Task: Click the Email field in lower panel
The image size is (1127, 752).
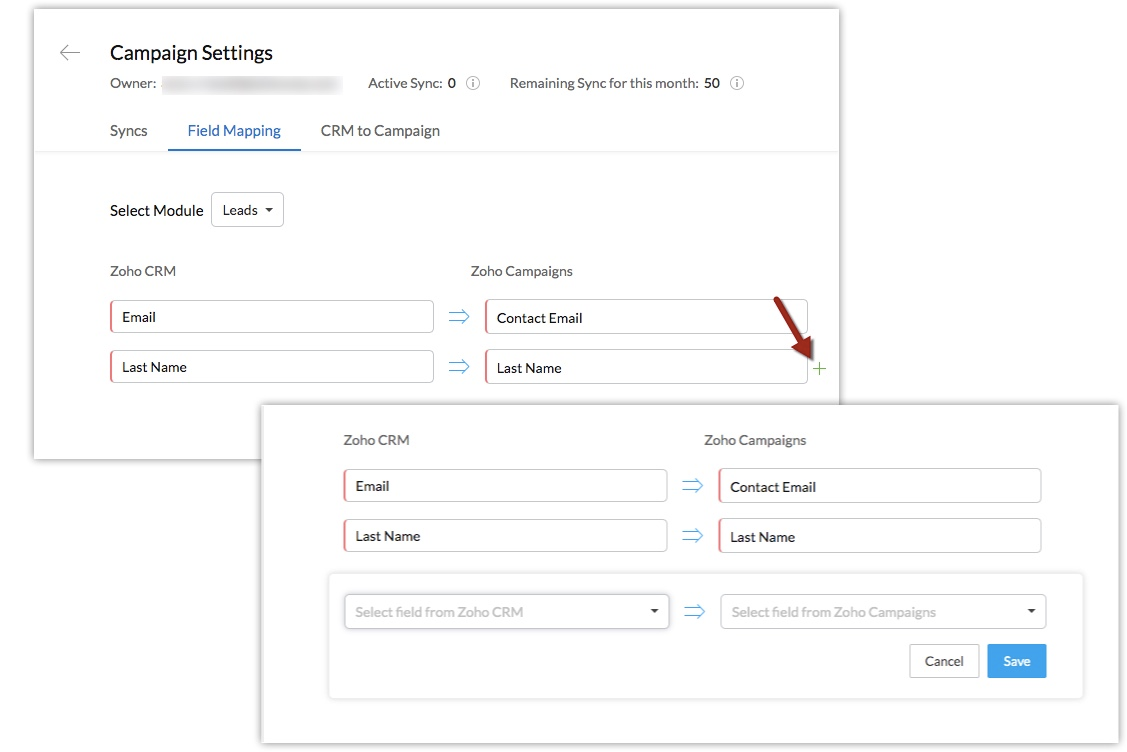Action: pyautogui.click(x=505, y=486)
